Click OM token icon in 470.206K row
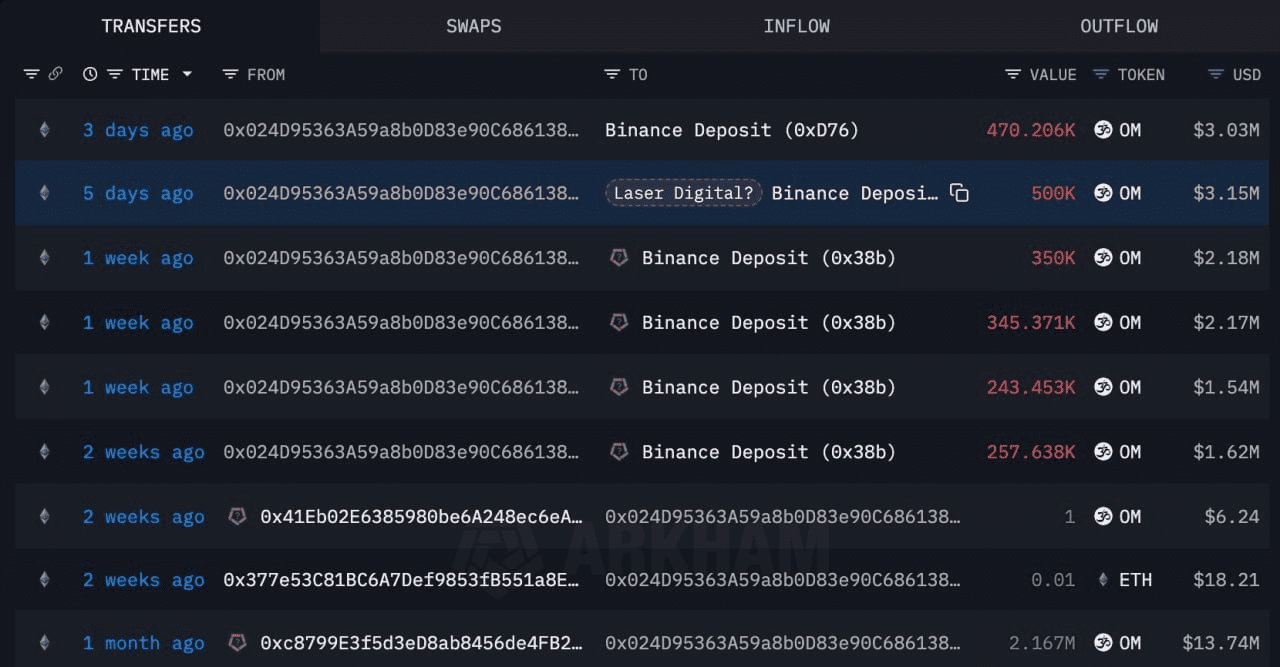This screenshot has width=1280, height=667. [1103, 130]
